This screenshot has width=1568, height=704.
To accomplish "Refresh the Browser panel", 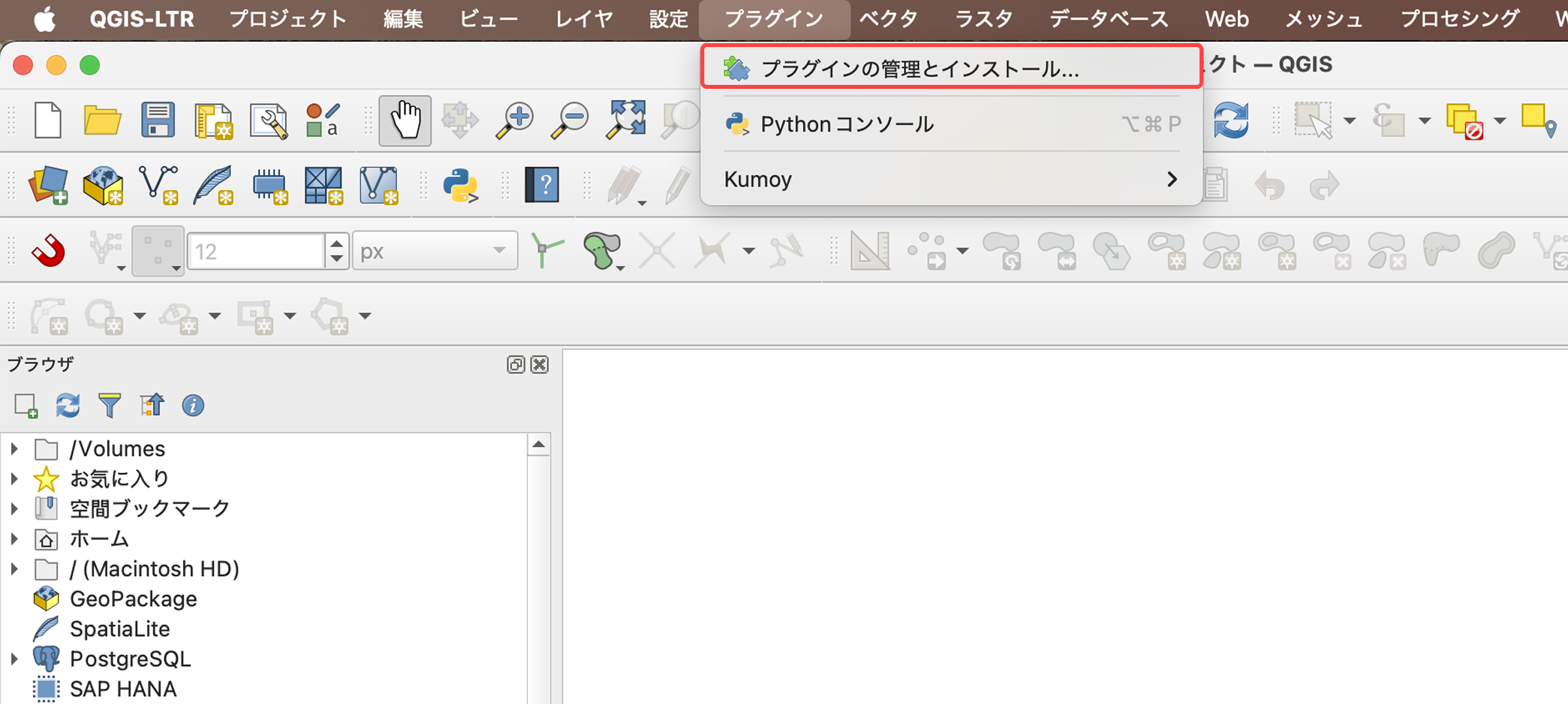I will click(x=67, y=405).
